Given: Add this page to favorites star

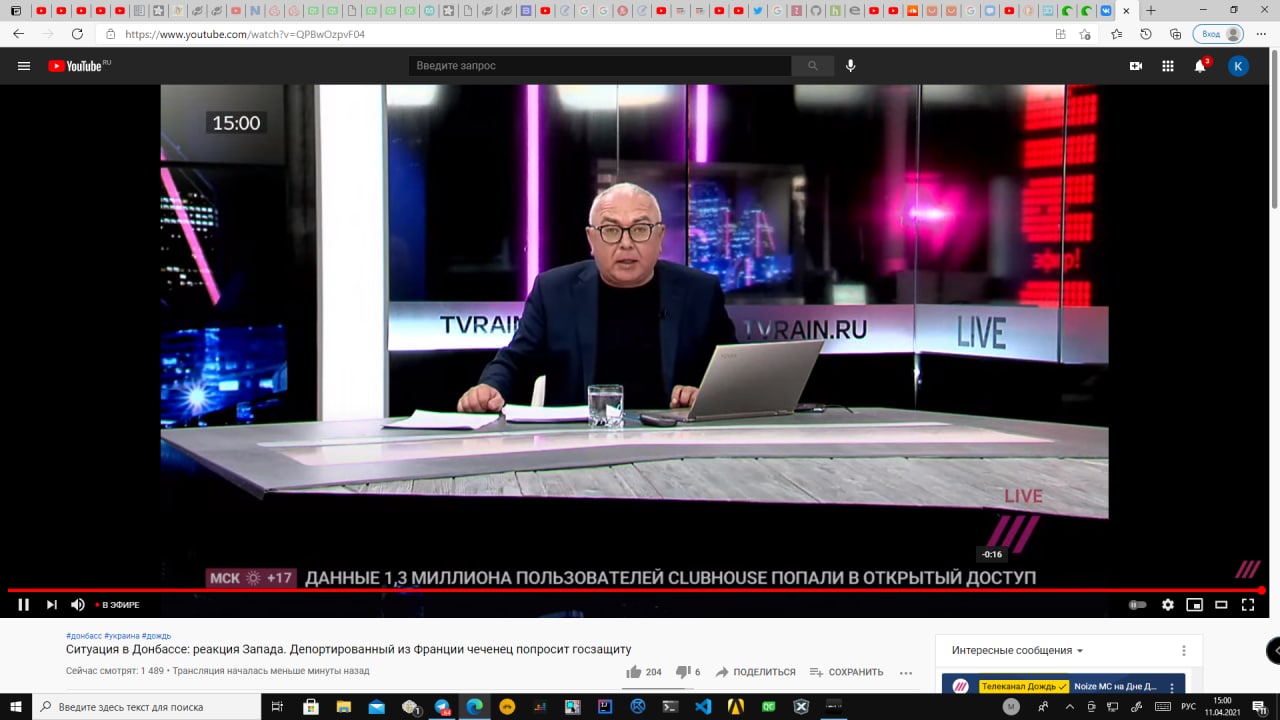Looking at the screenshot, I should point(1085,34).
